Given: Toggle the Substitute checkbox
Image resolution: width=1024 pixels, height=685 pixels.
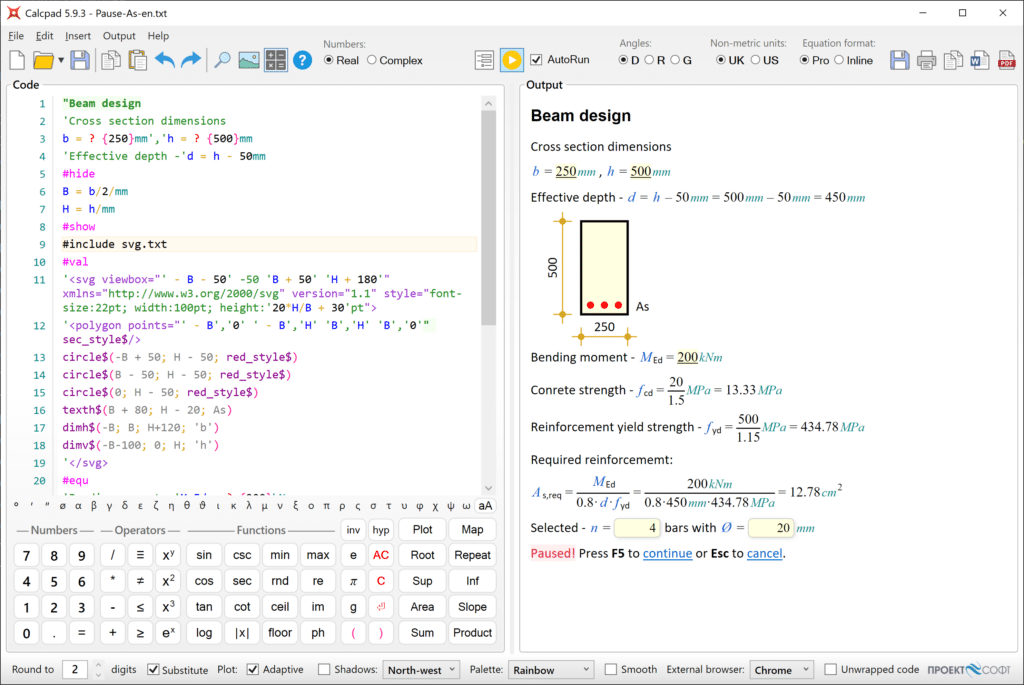Looking at the screenshot, I should (178, 669).
